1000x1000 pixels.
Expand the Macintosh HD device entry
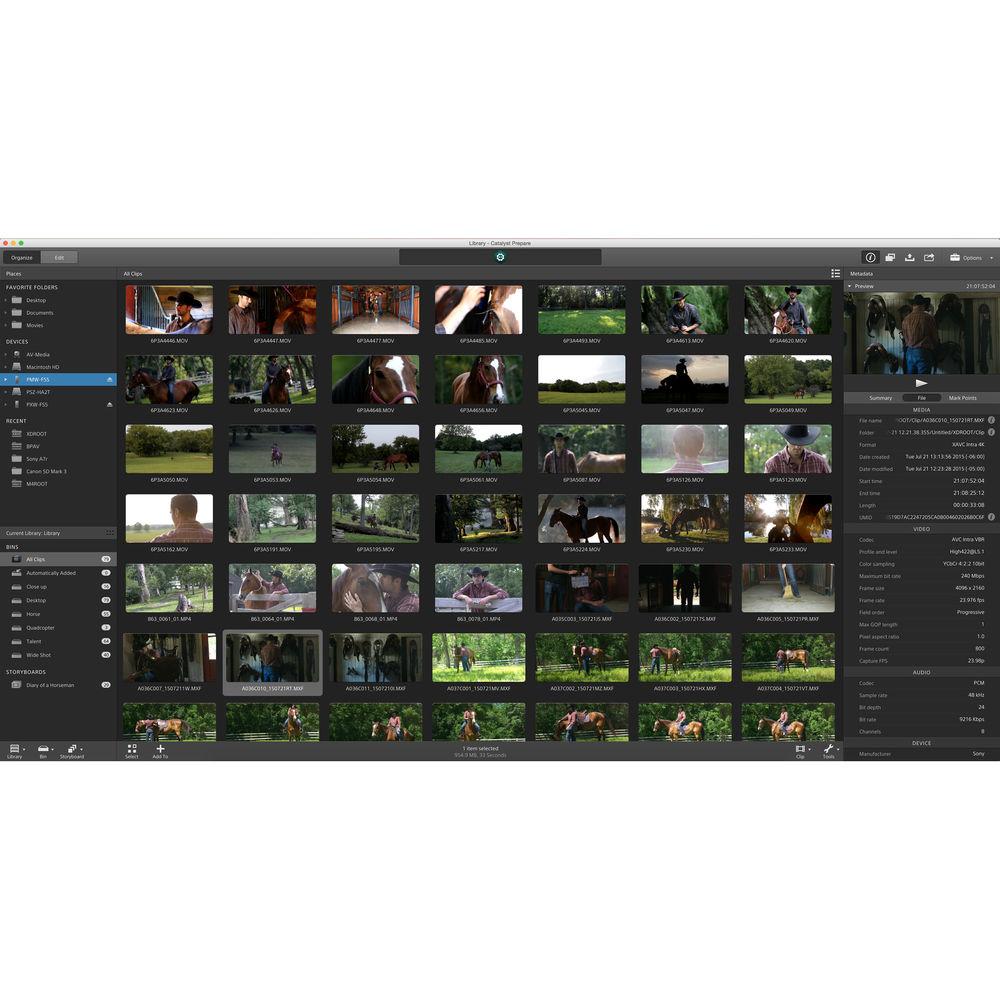[8, 366]
